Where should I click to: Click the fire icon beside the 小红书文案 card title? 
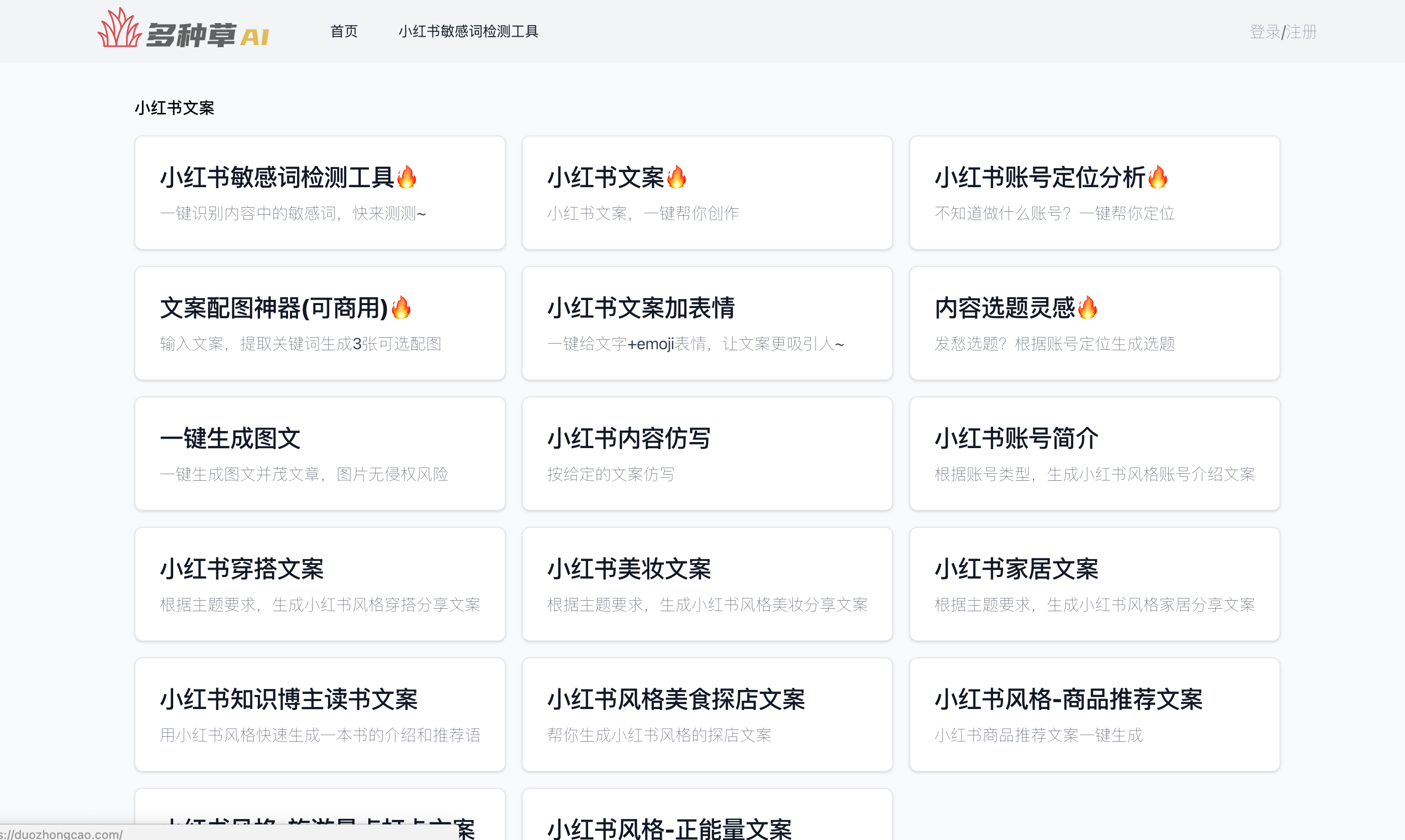pyautogui.click(x=676, y=177)
